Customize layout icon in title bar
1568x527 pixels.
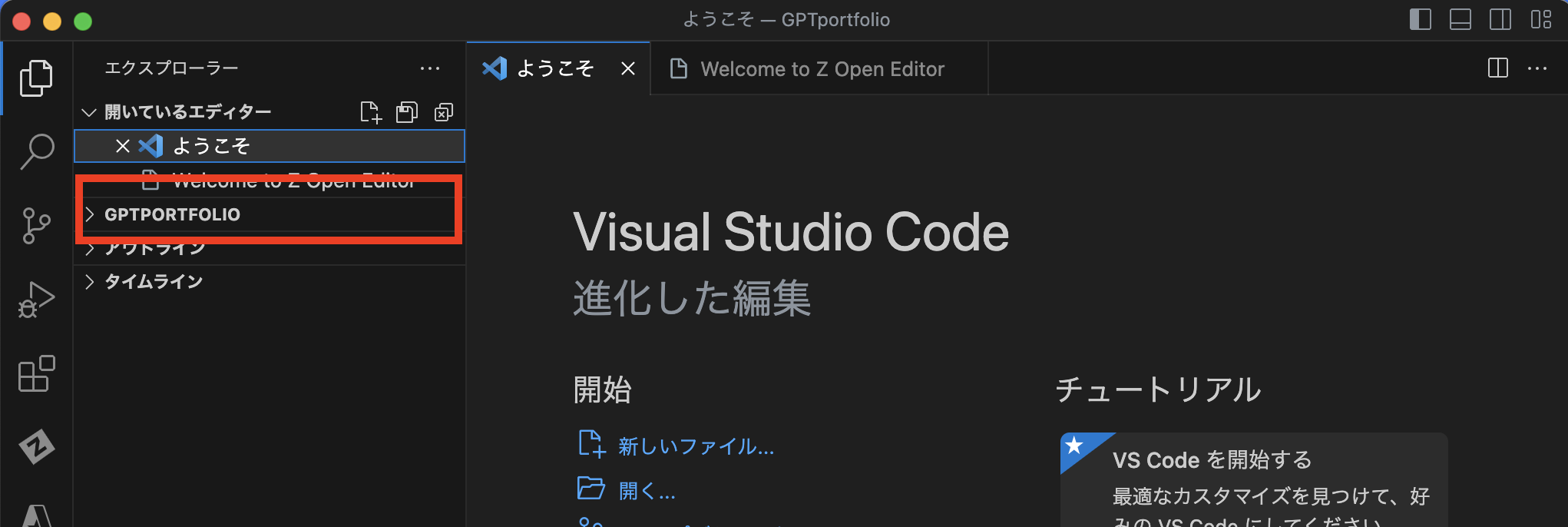(x=1541, y=19)
